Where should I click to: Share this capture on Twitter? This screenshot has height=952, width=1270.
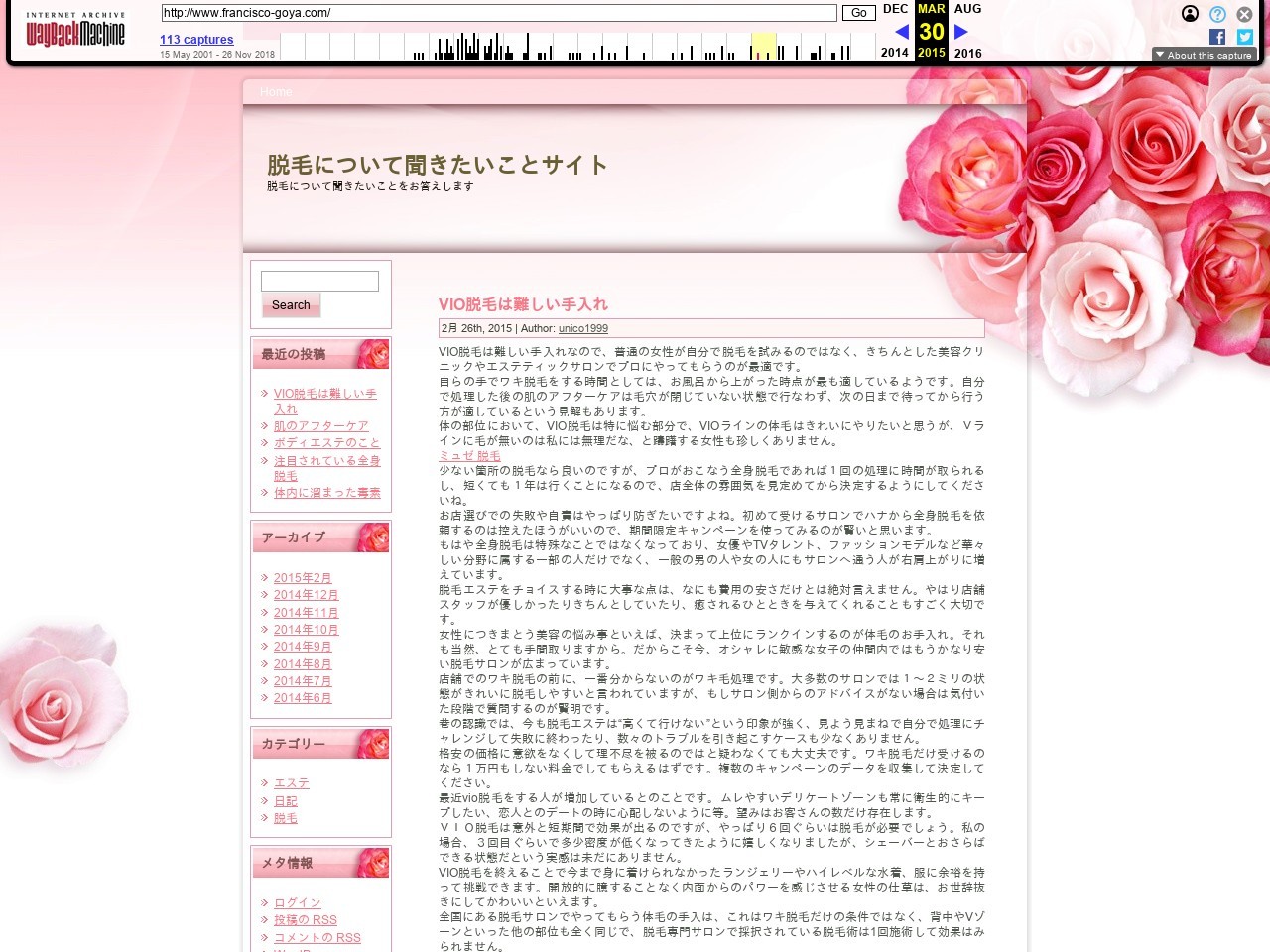[x=1243, y=38]
